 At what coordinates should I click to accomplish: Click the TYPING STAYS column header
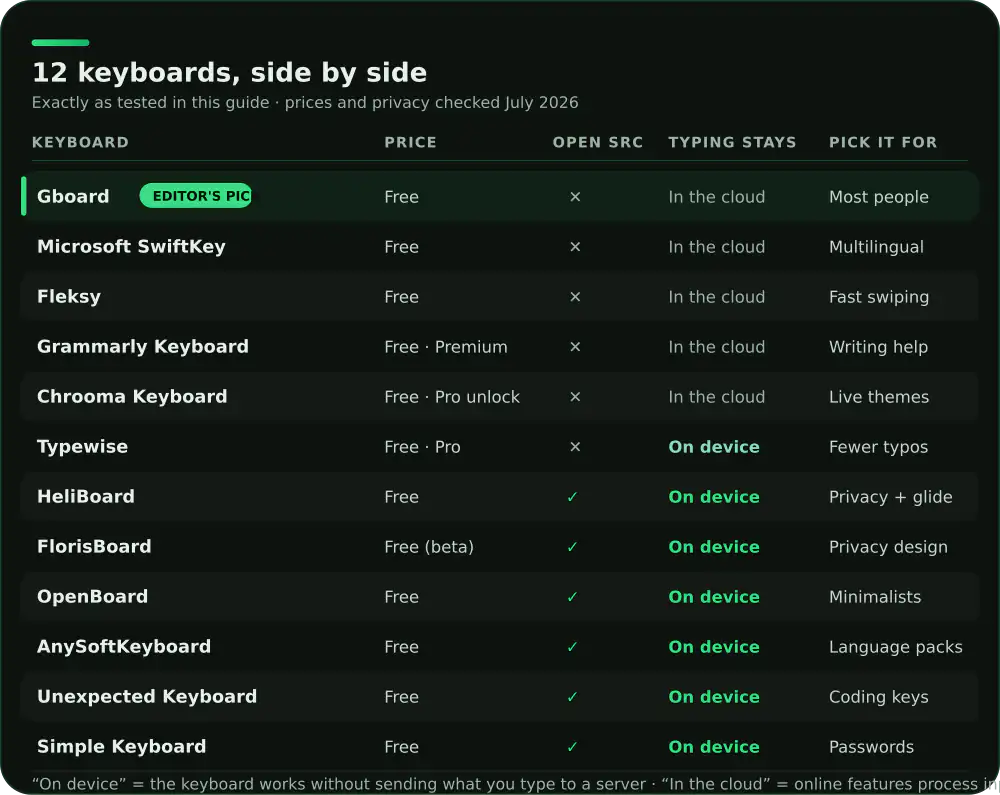(732, 142)
